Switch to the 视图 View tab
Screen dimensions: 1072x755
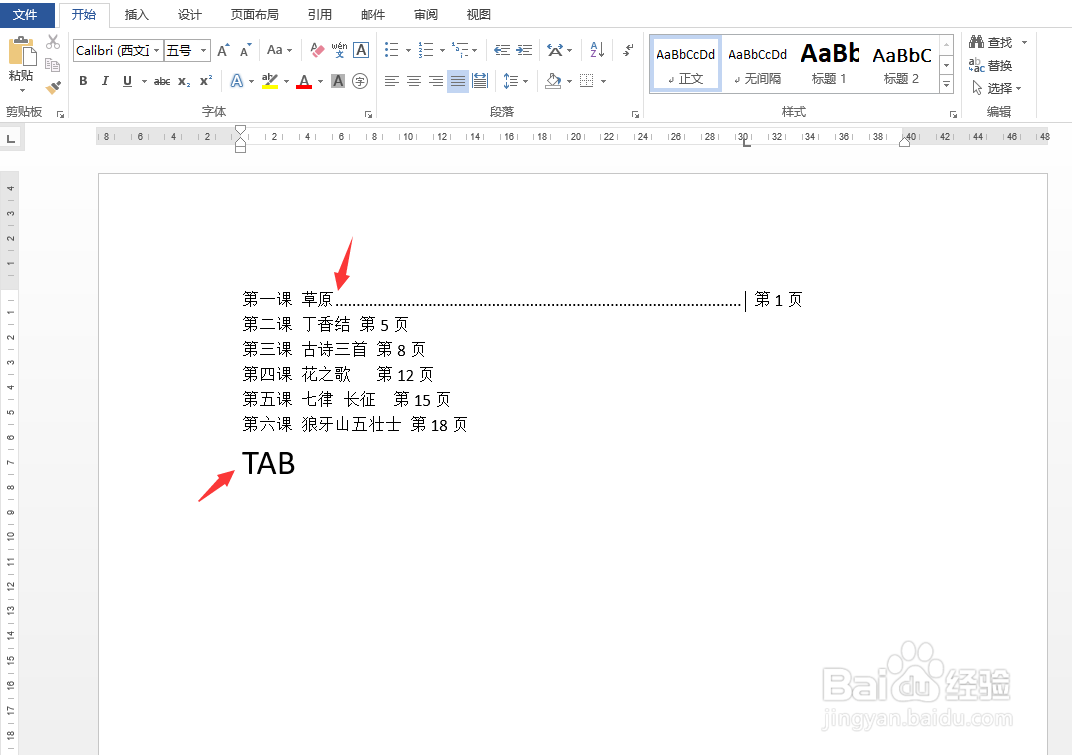pyautogui.click(x=479, y=14)
